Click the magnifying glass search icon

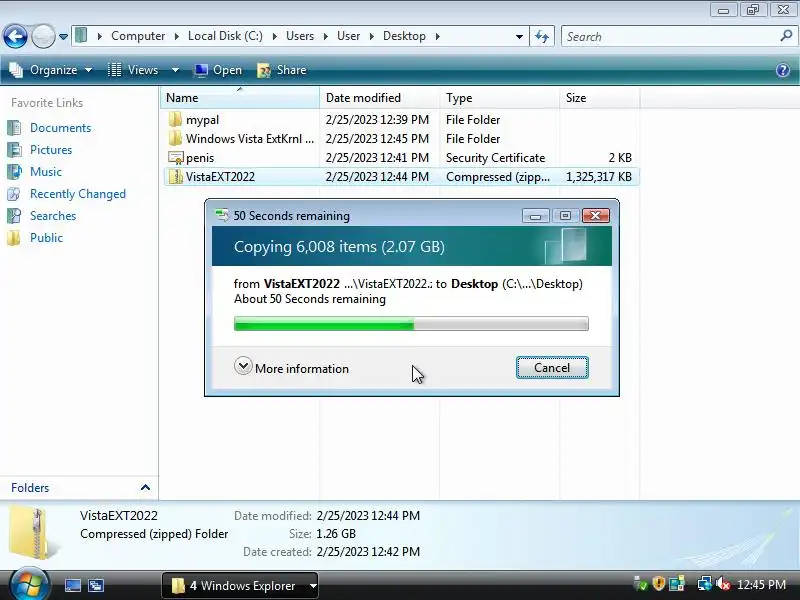tap(786, 36)
